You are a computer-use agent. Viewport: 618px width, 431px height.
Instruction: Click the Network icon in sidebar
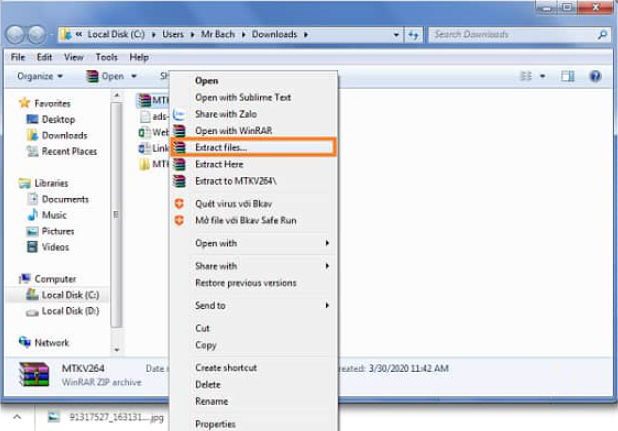24,342
